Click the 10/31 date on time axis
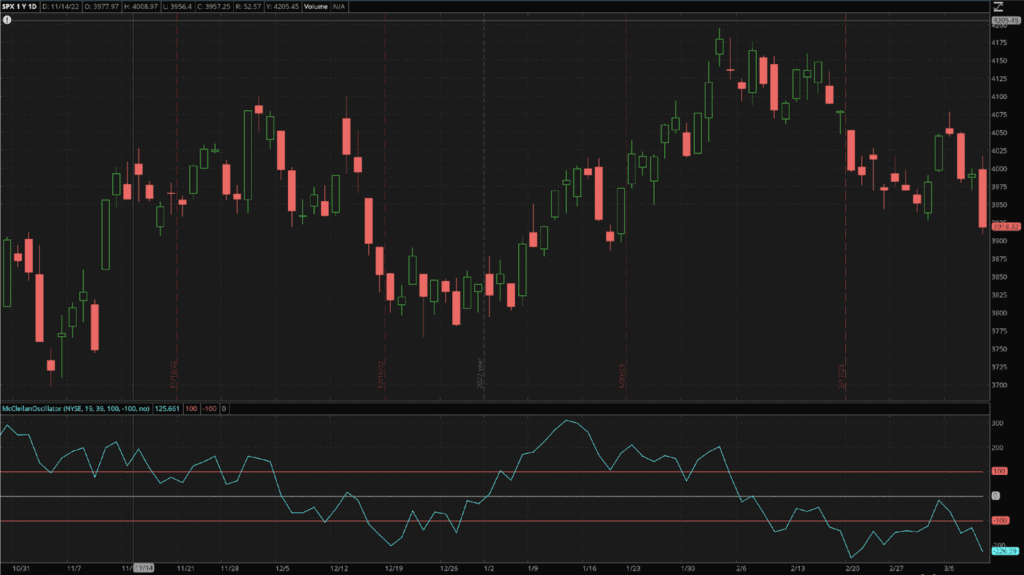Viewport: 1024px width, 575px height. [21, 568]
